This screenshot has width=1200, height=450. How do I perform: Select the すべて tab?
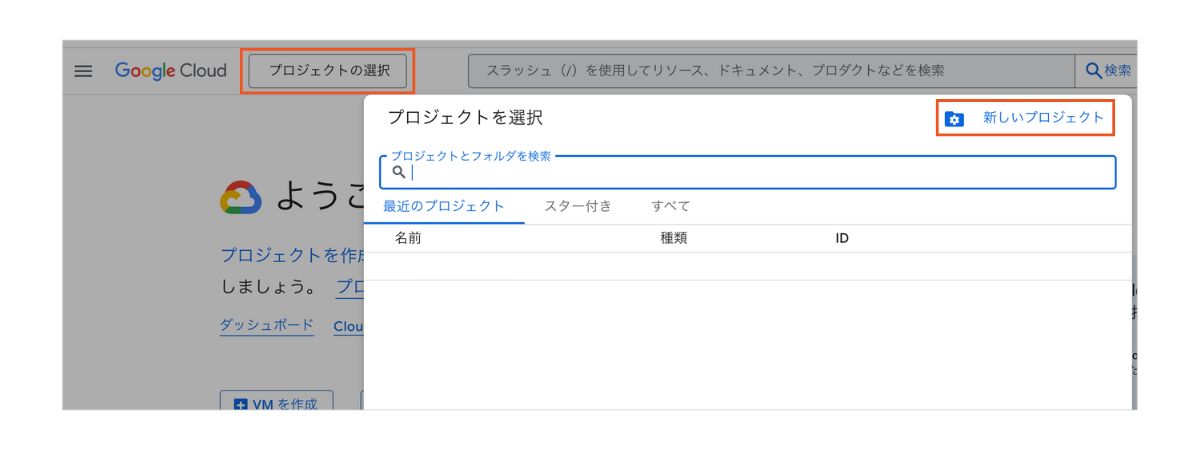(x=670, y=206)
